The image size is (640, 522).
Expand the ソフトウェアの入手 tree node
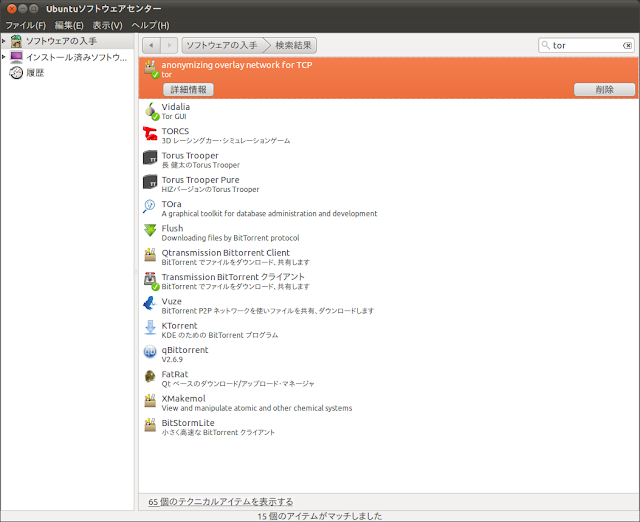[x=4, y=41]
